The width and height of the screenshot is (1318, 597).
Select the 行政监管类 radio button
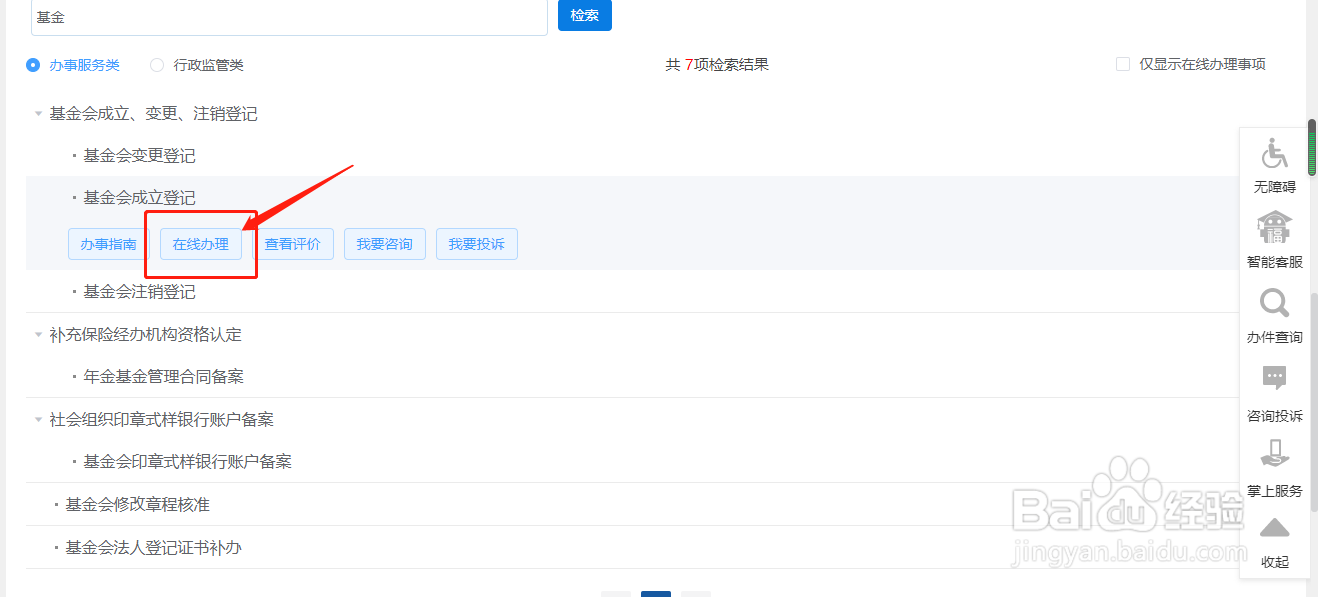157,65
